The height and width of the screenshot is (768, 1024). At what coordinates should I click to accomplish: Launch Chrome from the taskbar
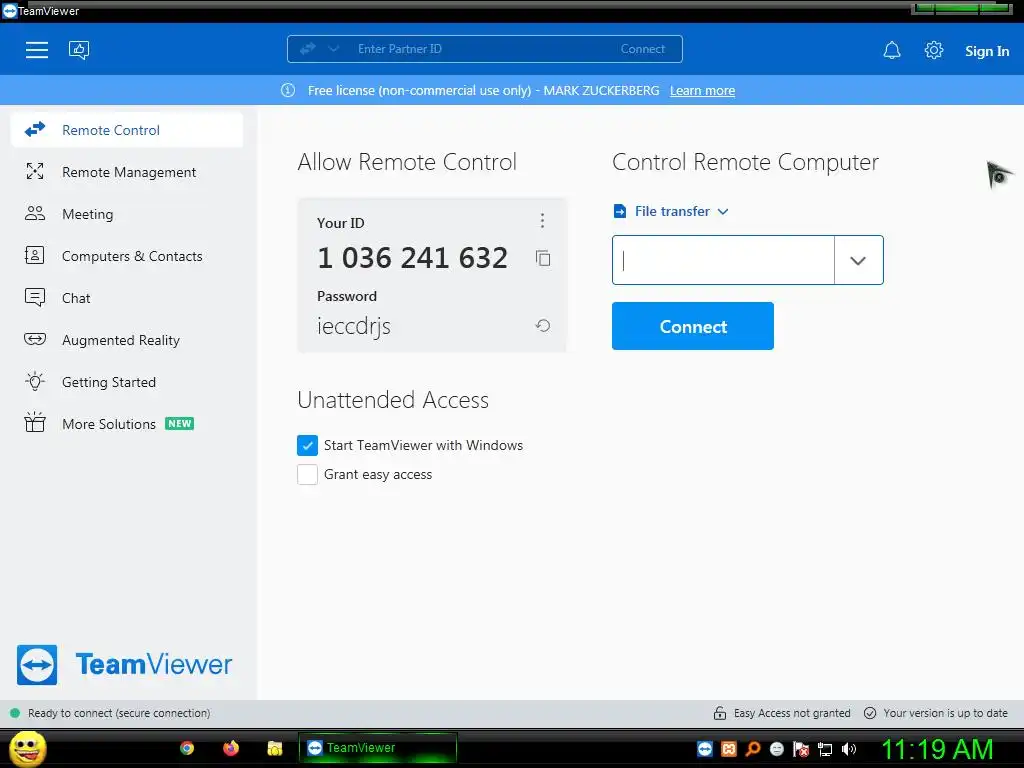[x=187, y=748]
